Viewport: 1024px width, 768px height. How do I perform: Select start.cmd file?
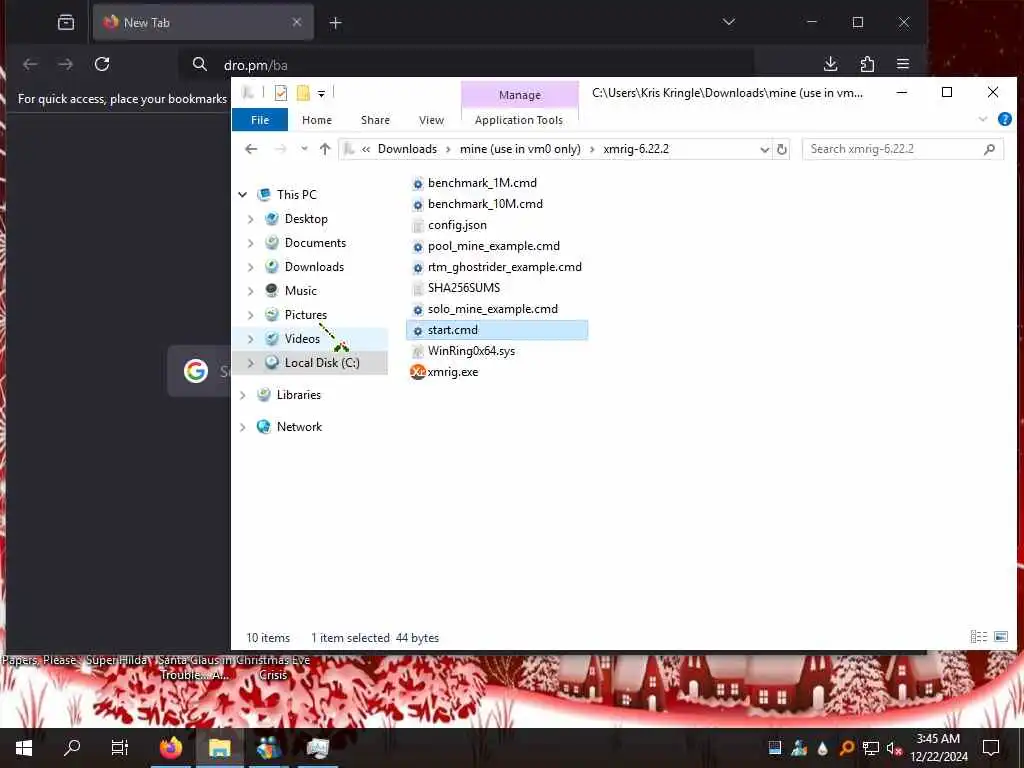point(496,330)
